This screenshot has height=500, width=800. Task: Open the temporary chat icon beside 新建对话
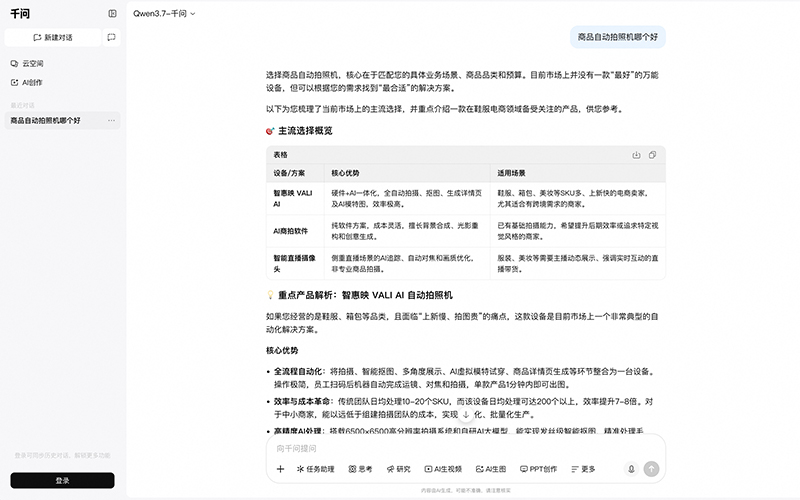coord(111,37)
